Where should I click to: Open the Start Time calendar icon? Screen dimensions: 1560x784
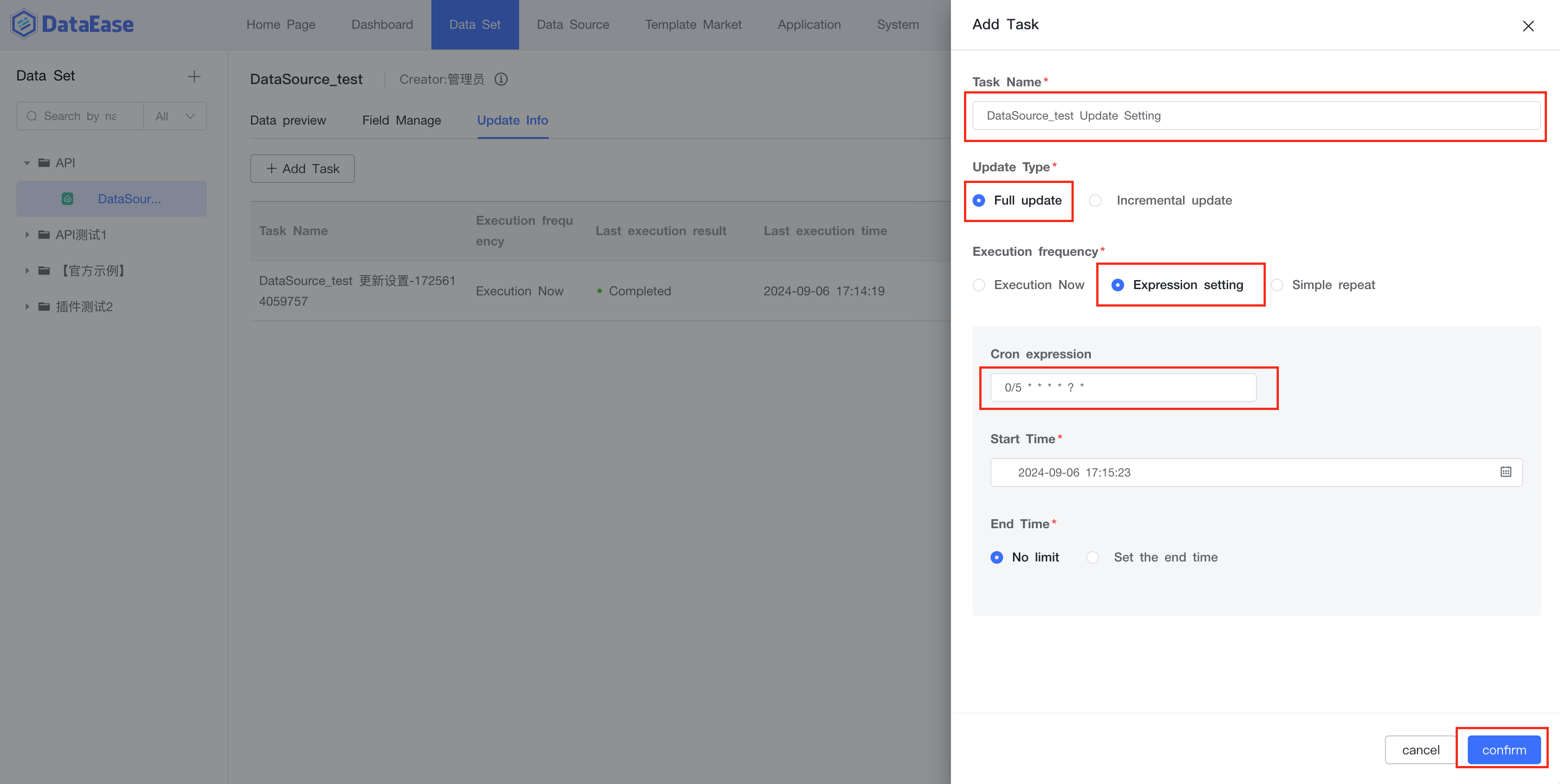coord(1506,472)
